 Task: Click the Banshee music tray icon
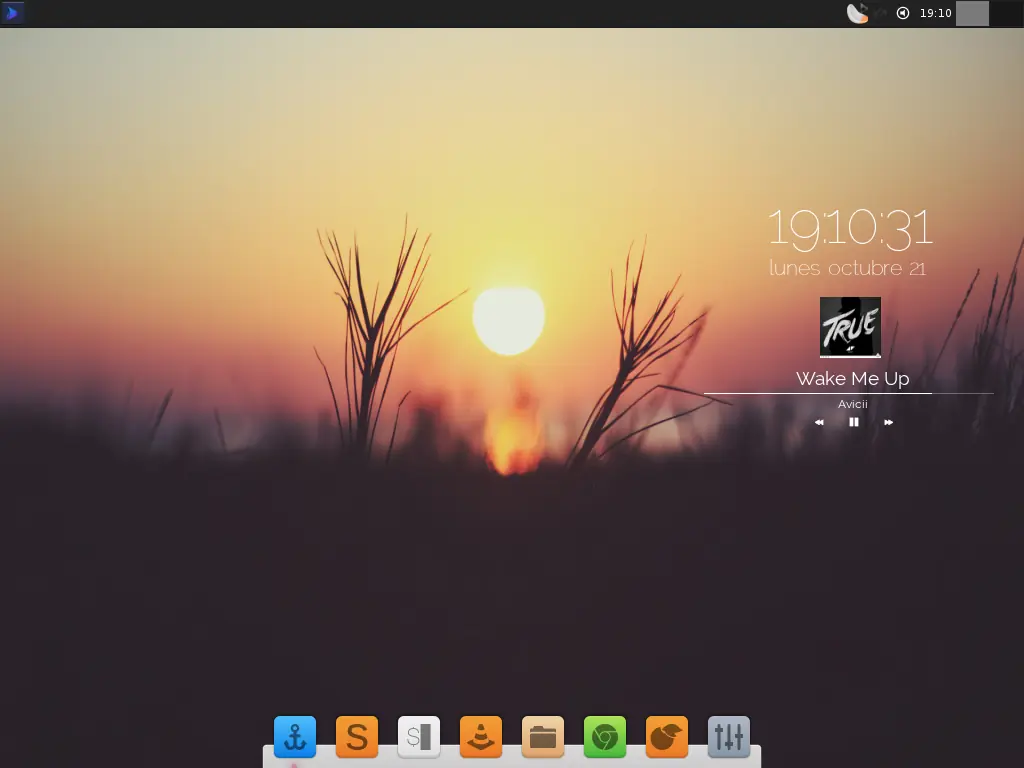click(x=857, y=13)
